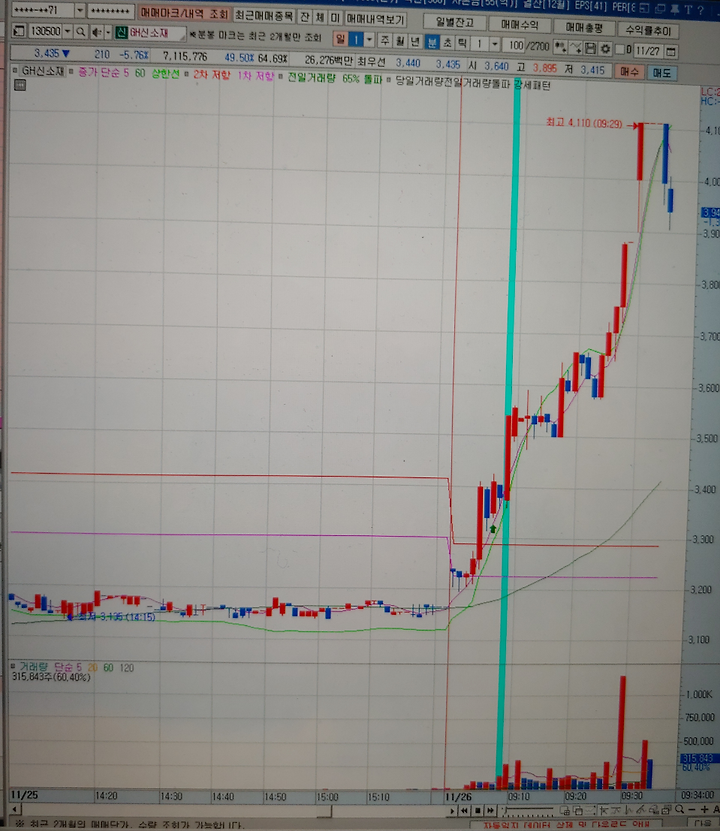This screenshot has width=720, height=831.
Task: Click the T font icon in title bar
Action: pyautogui.click(x=688, y=9)
